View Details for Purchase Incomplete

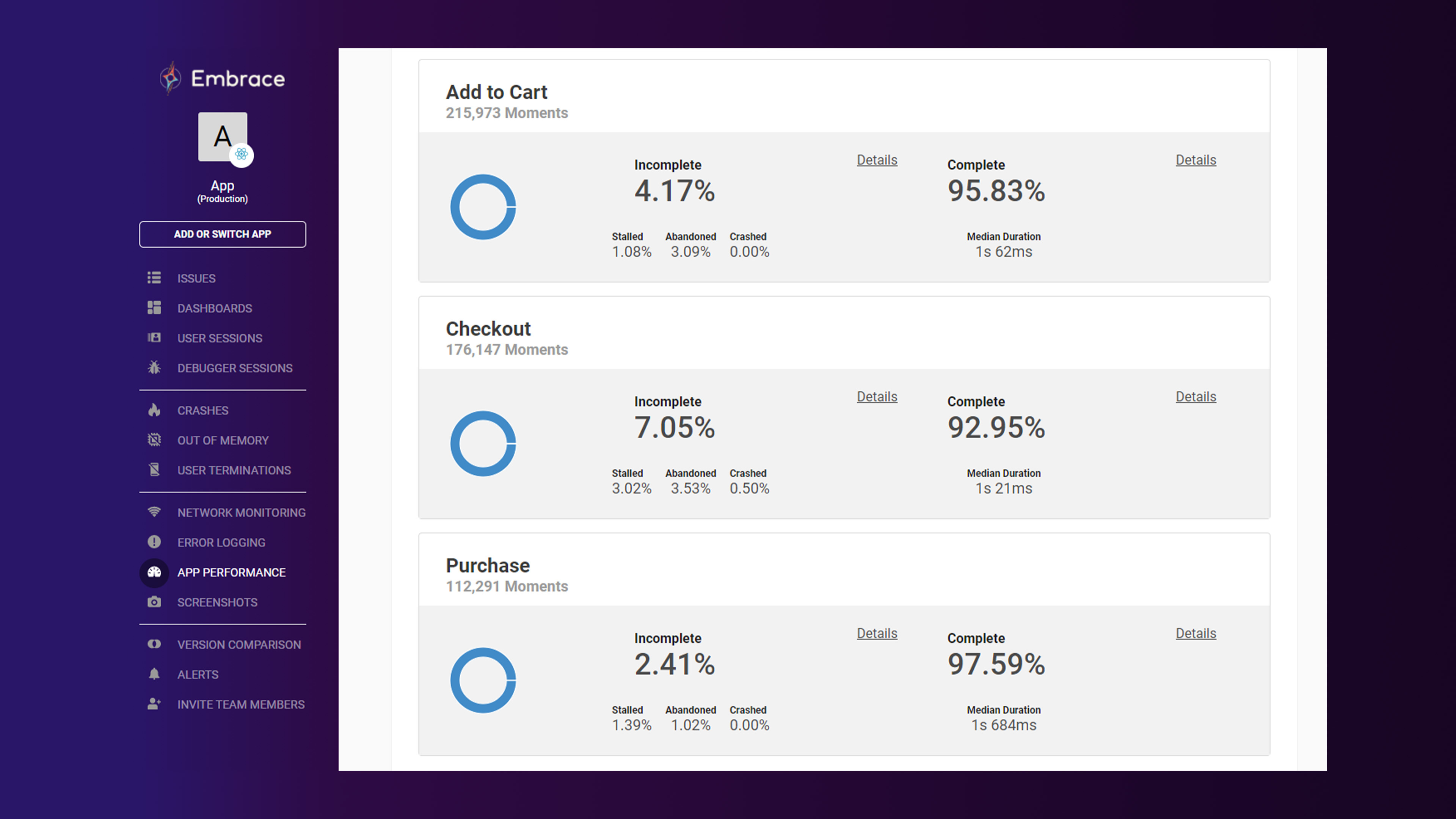click(877, 634)
